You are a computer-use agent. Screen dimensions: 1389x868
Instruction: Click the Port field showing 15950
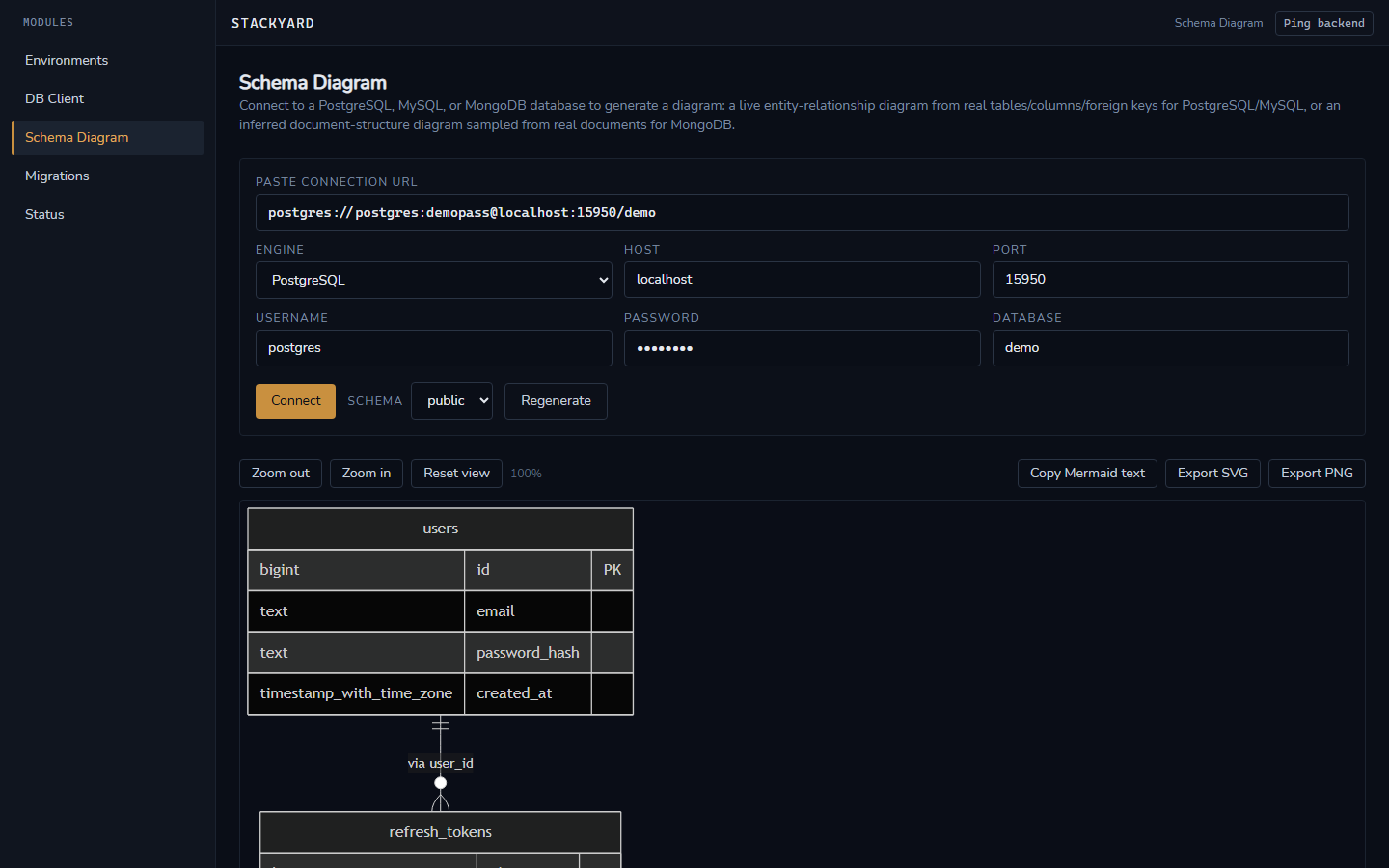(1170, 280)
